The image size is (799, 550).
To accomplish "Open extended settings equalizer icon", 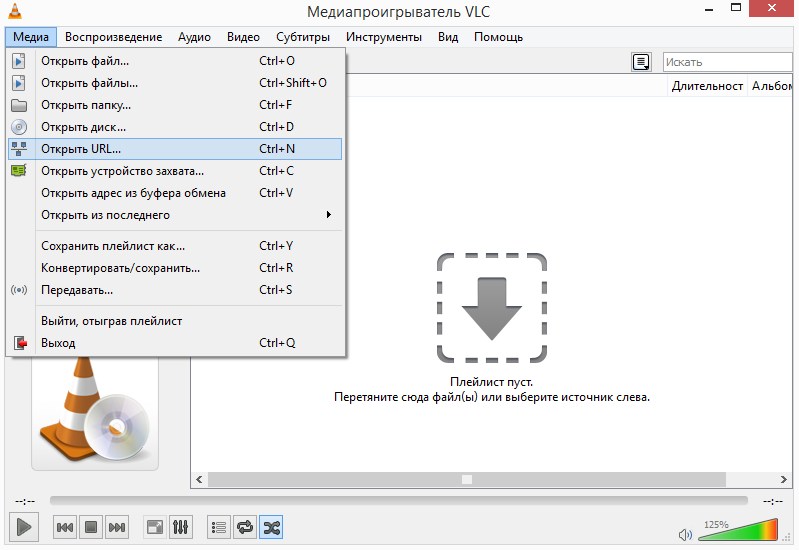I will pyautogui.click(x=180, y=527).
